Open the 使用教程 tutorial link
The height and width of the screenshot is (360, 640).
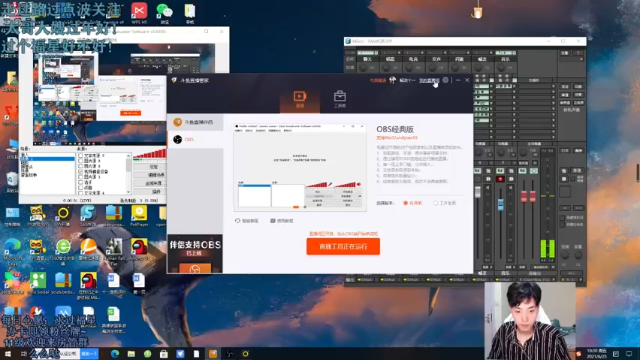click(x=282, y=221)
